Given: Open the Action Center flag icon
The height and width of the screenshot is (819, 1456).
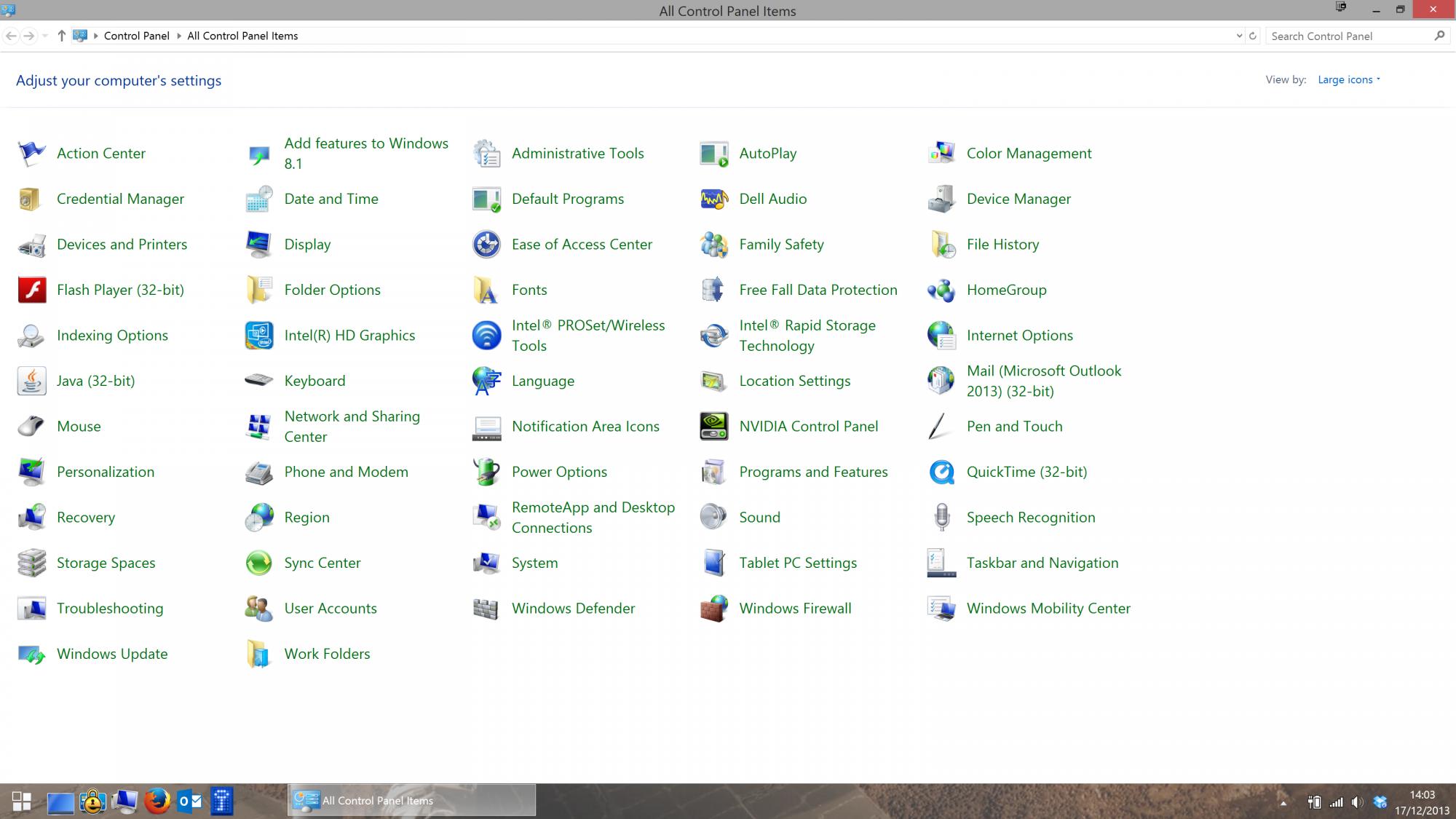Looking at the screenshot, I should [31, 154].
